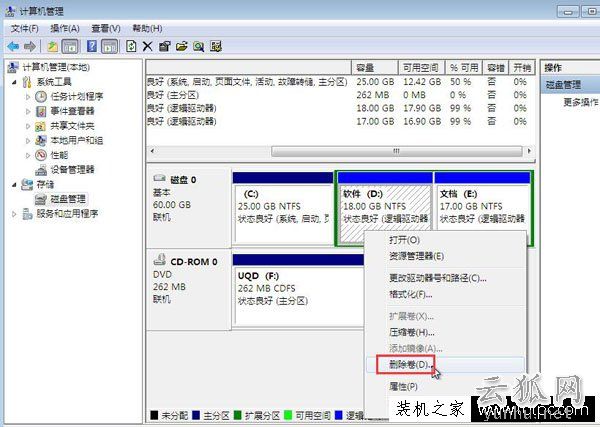This screenshot has width=600, height=427.
Task: Click the volume list scroll right arrow
Action: [529, 151]
